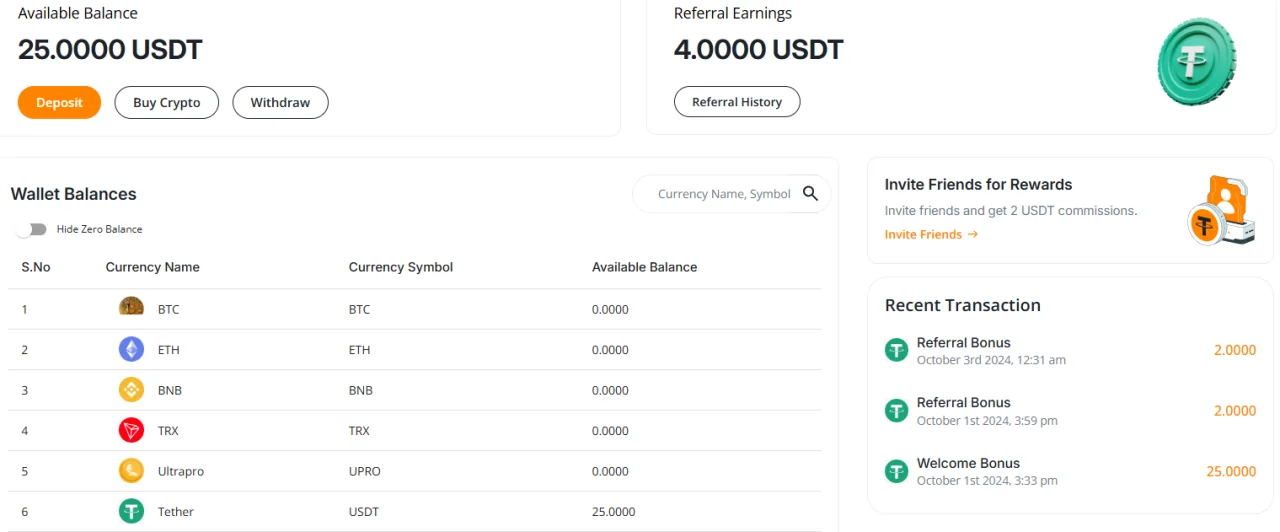The width and height of the screenshot is (1280, 532).
Task: Follow the Invite Friends link
Action: [931, 234]
